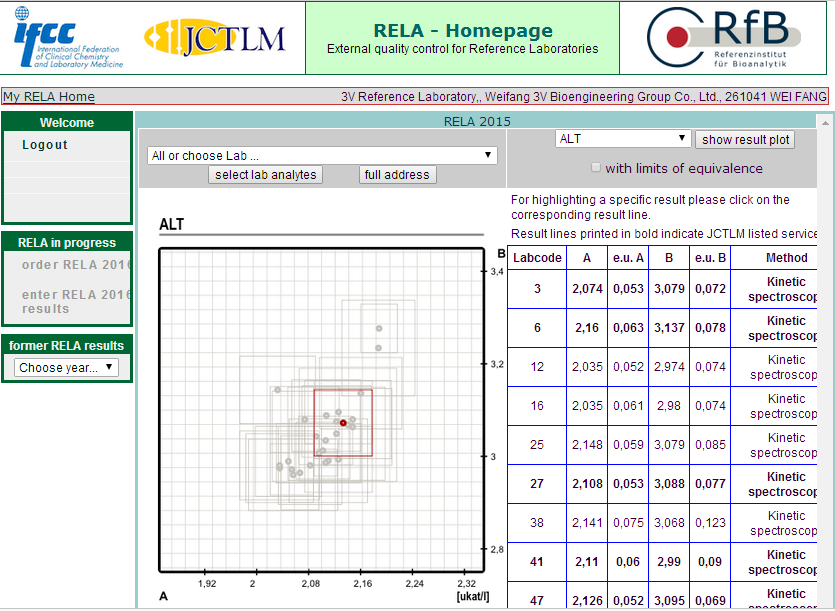Expand the 'All or choose Lab' dropdown

(322, 156)
